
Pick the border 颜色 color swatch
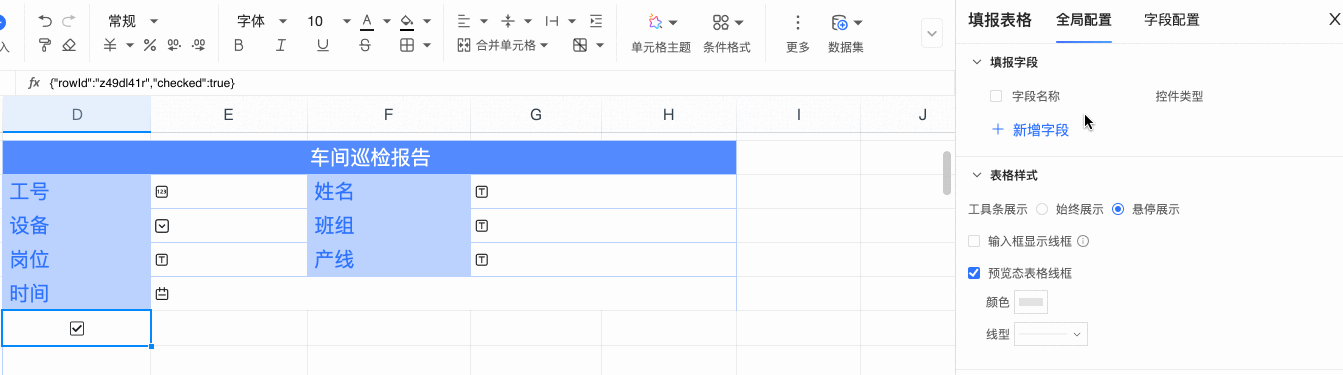[1031, 302]
